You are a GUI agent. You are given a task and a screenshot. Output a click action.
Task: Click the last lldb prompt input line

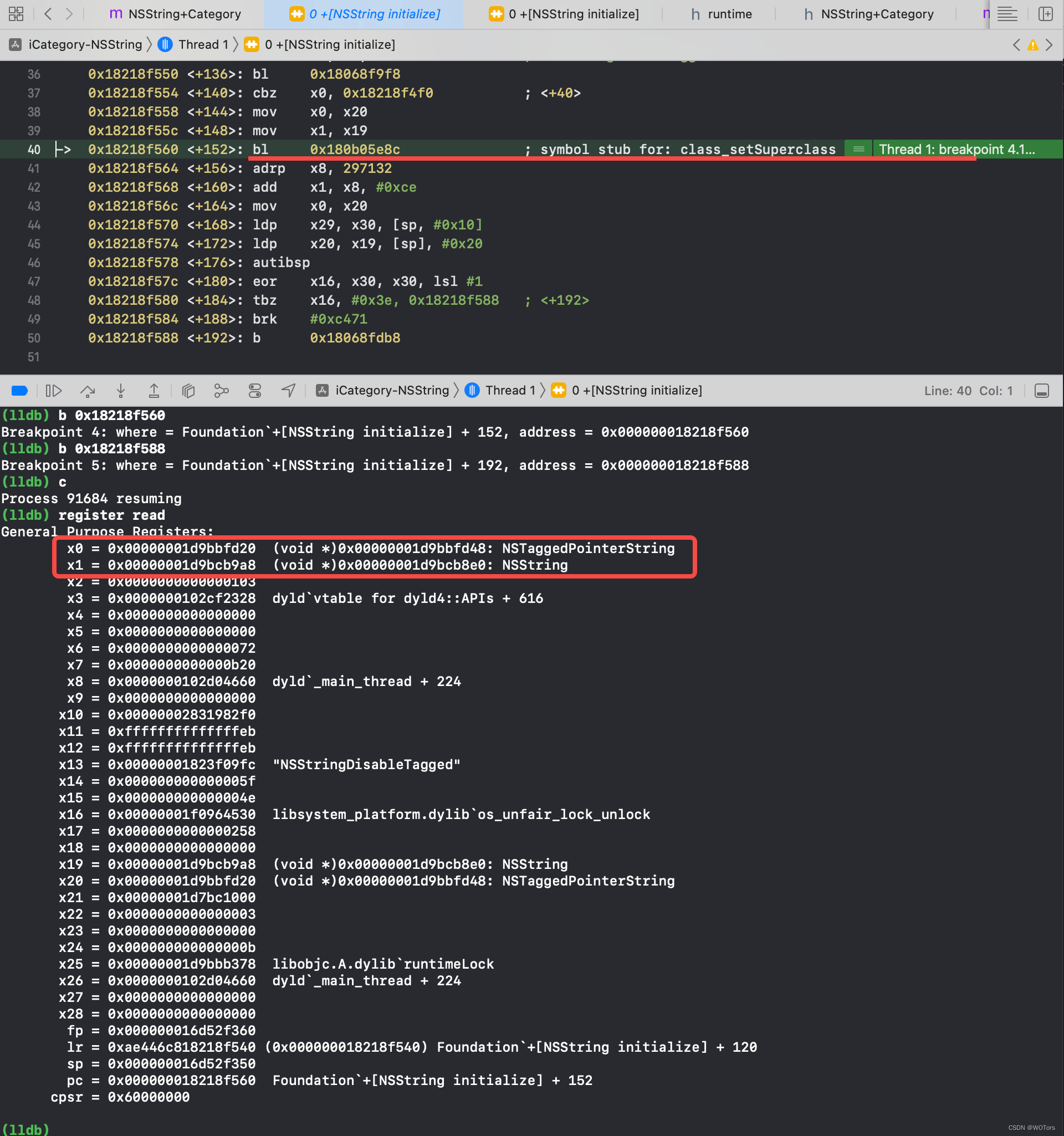[25, 1130]
